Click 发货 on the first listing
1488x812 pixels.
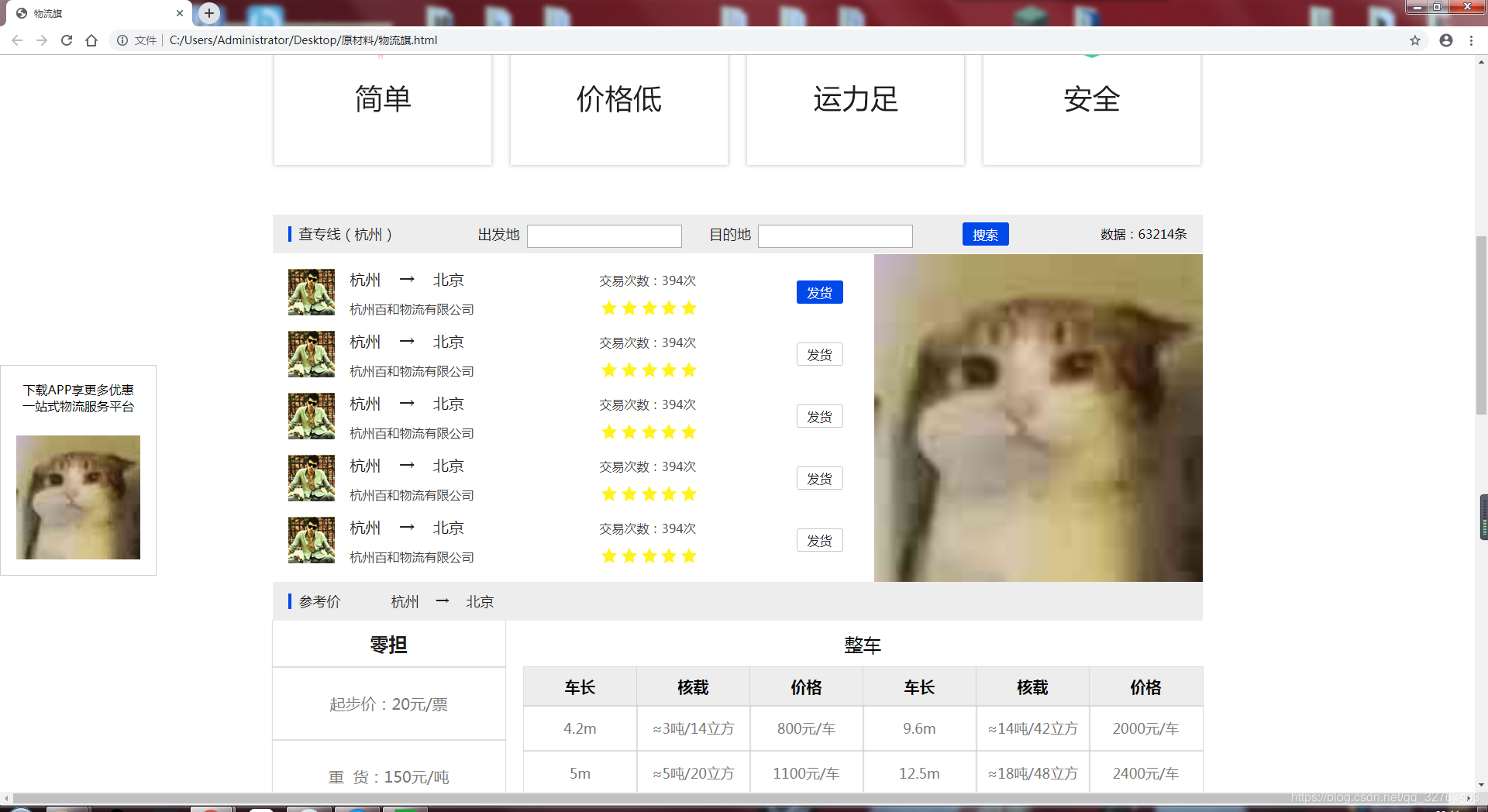[819, 292]
